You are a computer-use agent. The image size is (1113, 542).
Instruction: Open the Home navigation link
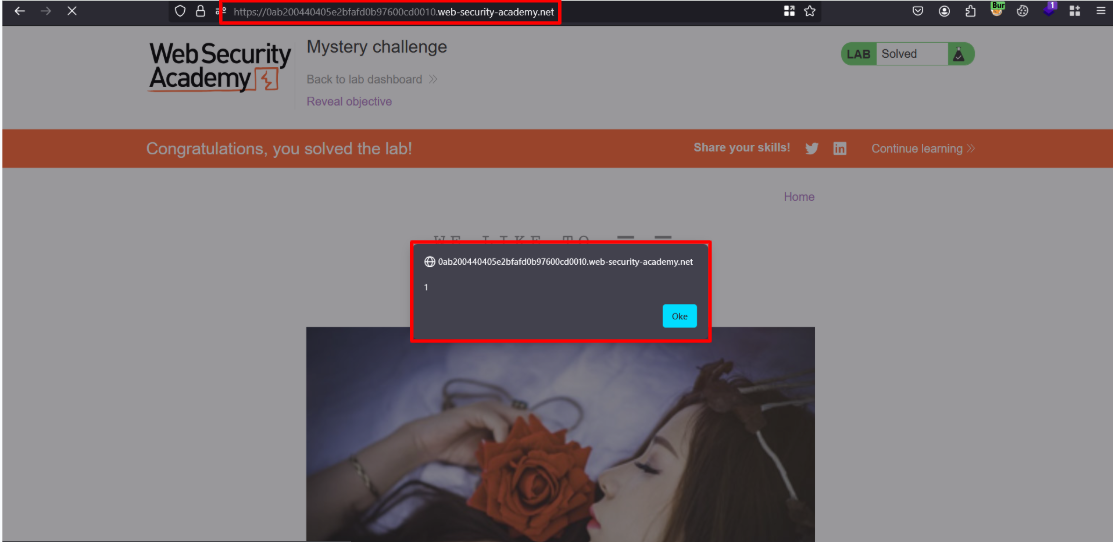pos(798,197)
